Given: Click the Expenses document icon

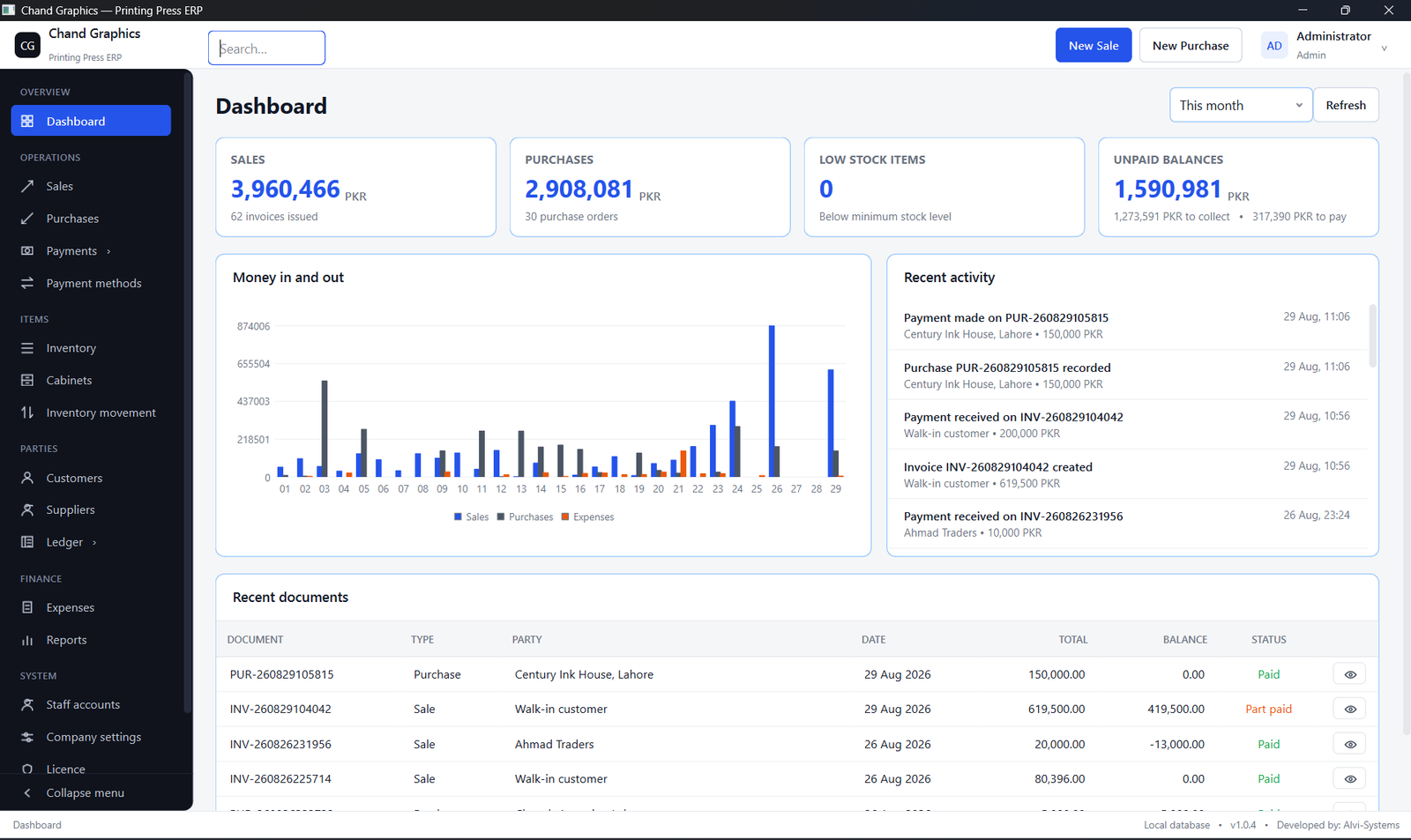Looking at the screenshot, I should [x=27, y=607].
